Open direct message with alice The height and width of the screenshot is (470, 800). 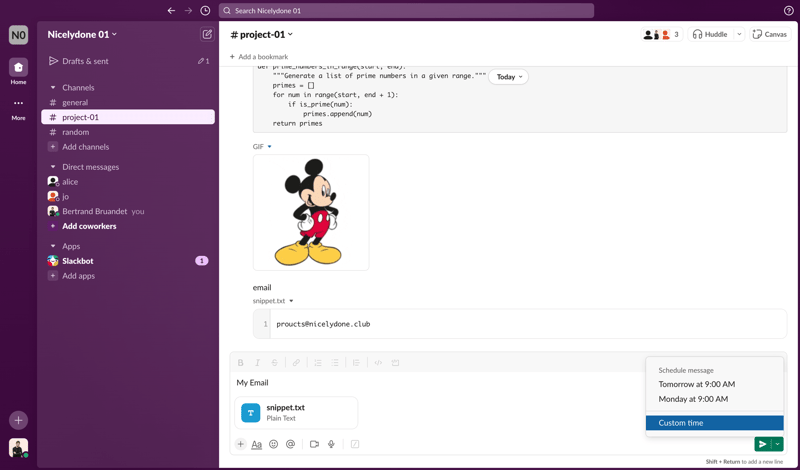[x=128, y=182]
